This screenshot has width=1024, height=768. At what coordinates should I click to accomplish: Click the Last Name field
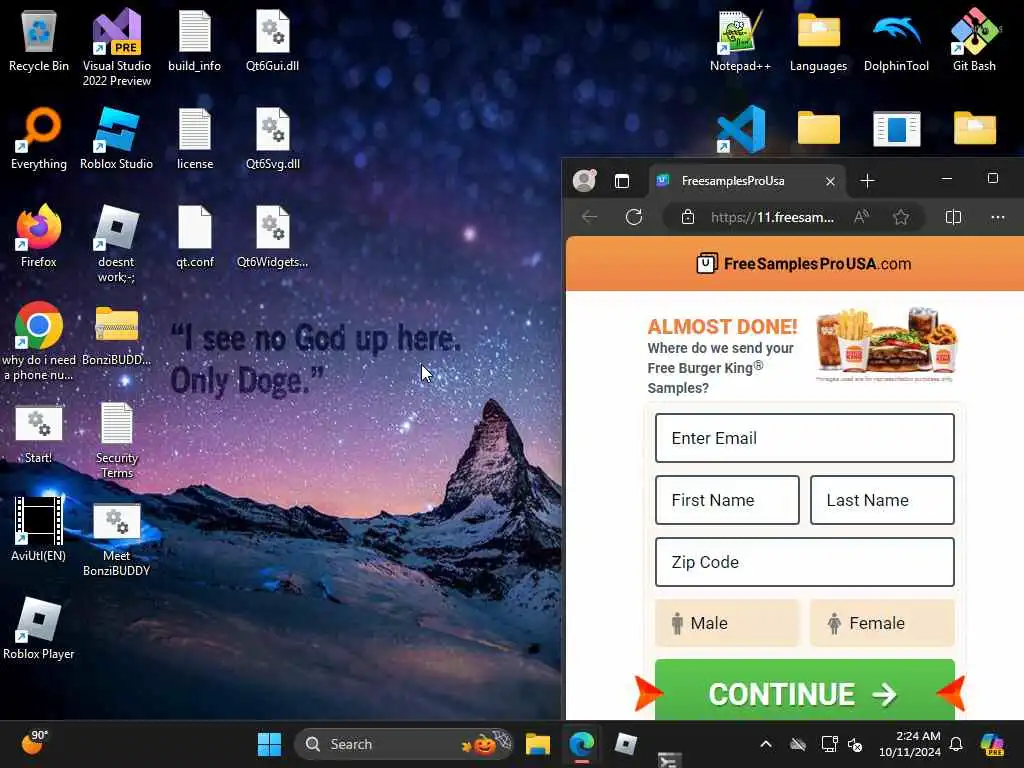(882, 500)
